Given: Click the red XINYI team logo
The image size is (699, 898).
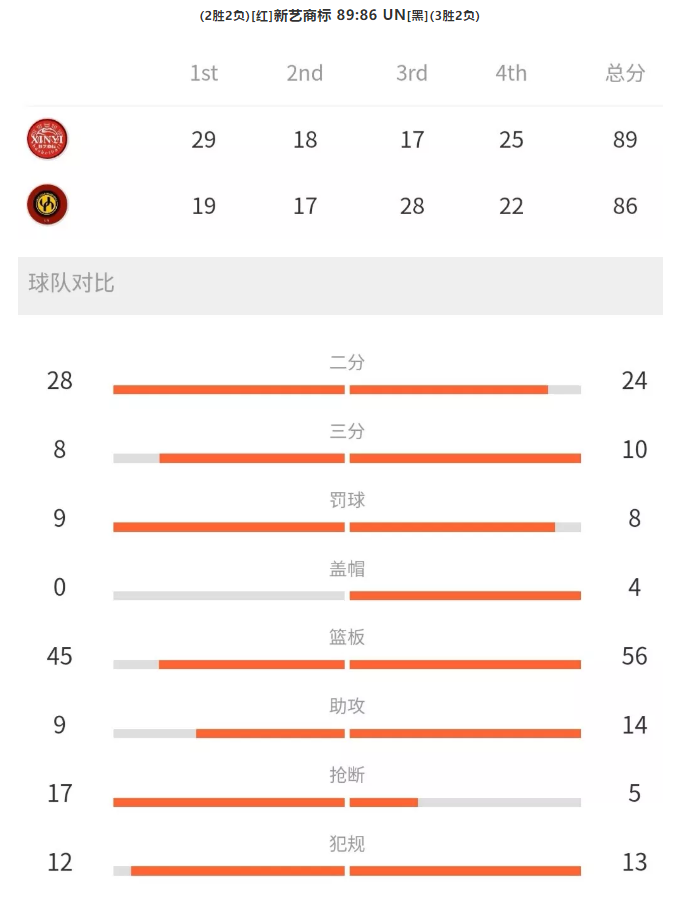Looking at the screenshot, I should pyautogui.click(x=48, y=139).
